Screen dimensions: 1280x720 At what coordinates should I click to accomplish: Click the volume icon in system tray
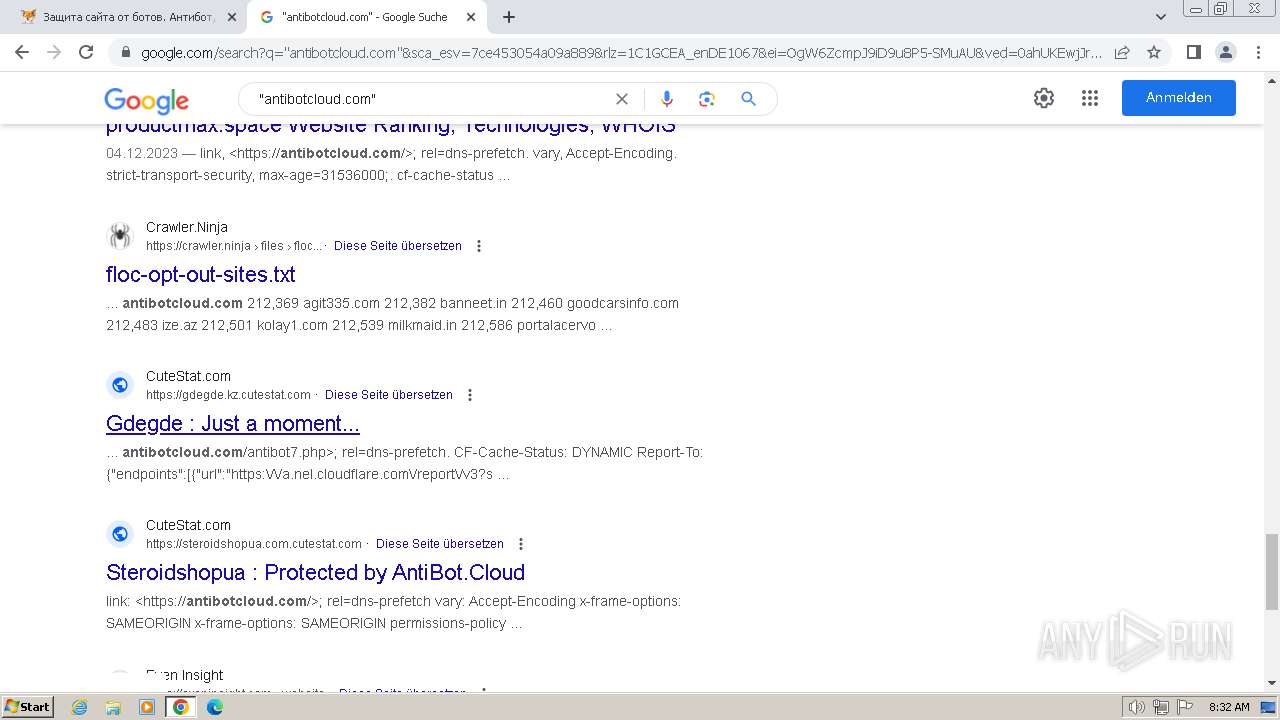(x=1137, y=707)
